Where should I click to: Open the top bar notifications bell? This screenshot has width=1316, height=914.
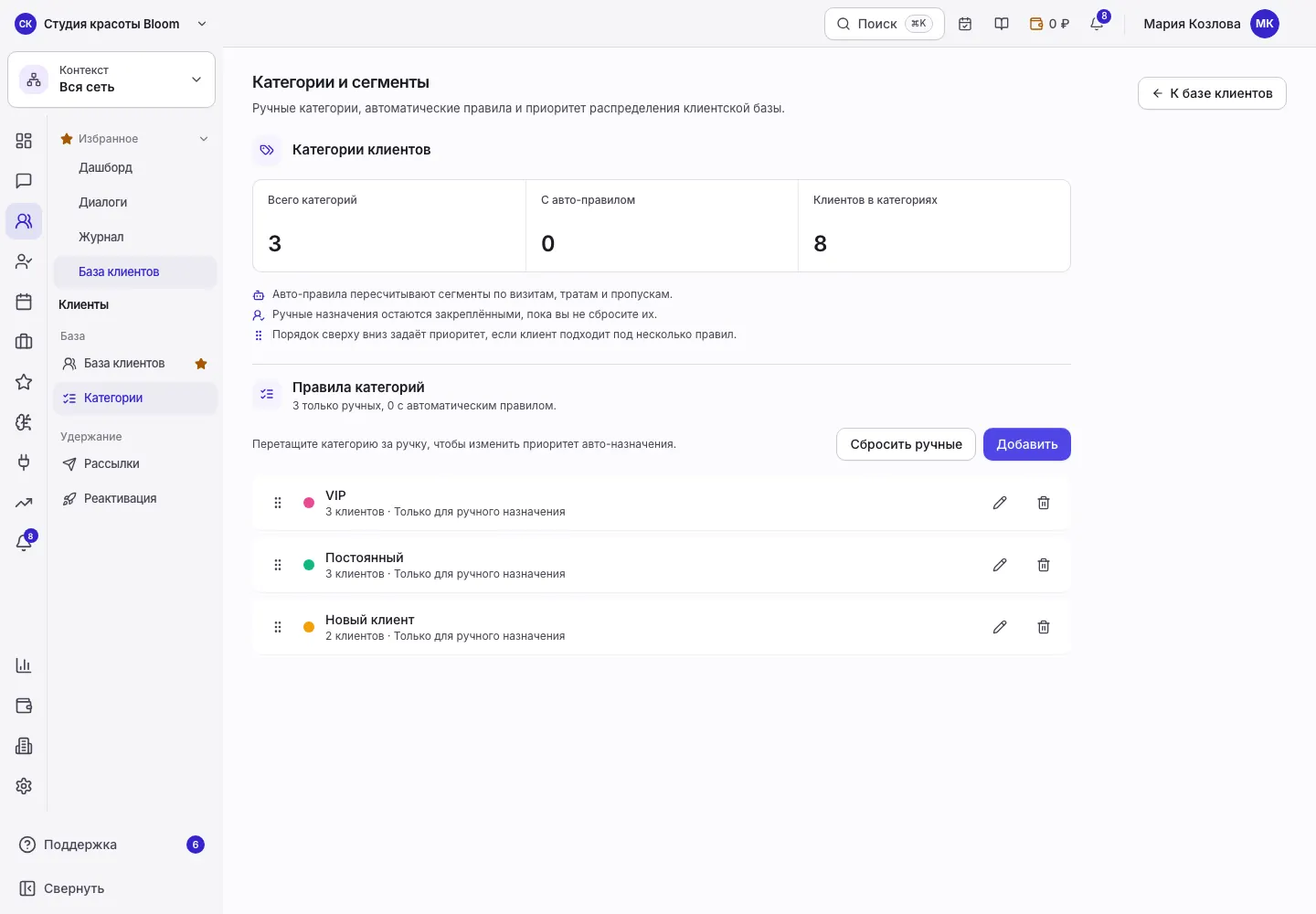1098,24
